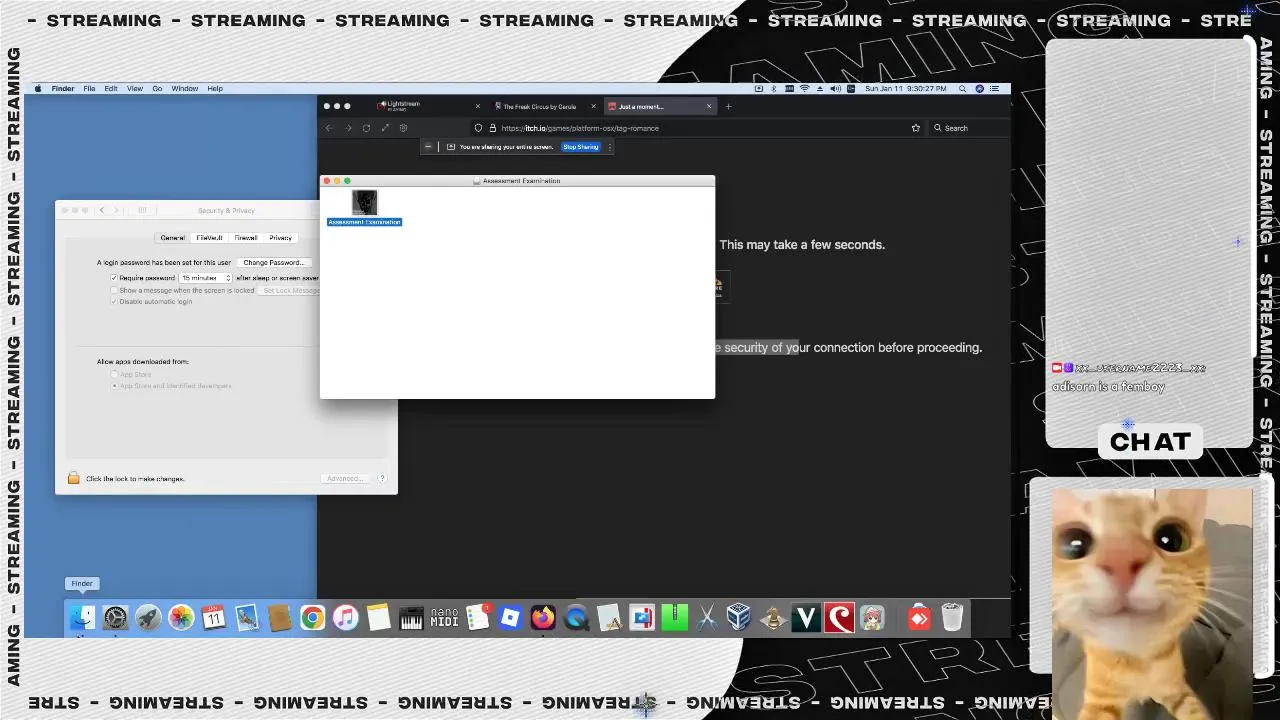Open the Trash in the dock
Image resolution: width=1280 pixels, height=720 pixels.
[952, 618]
